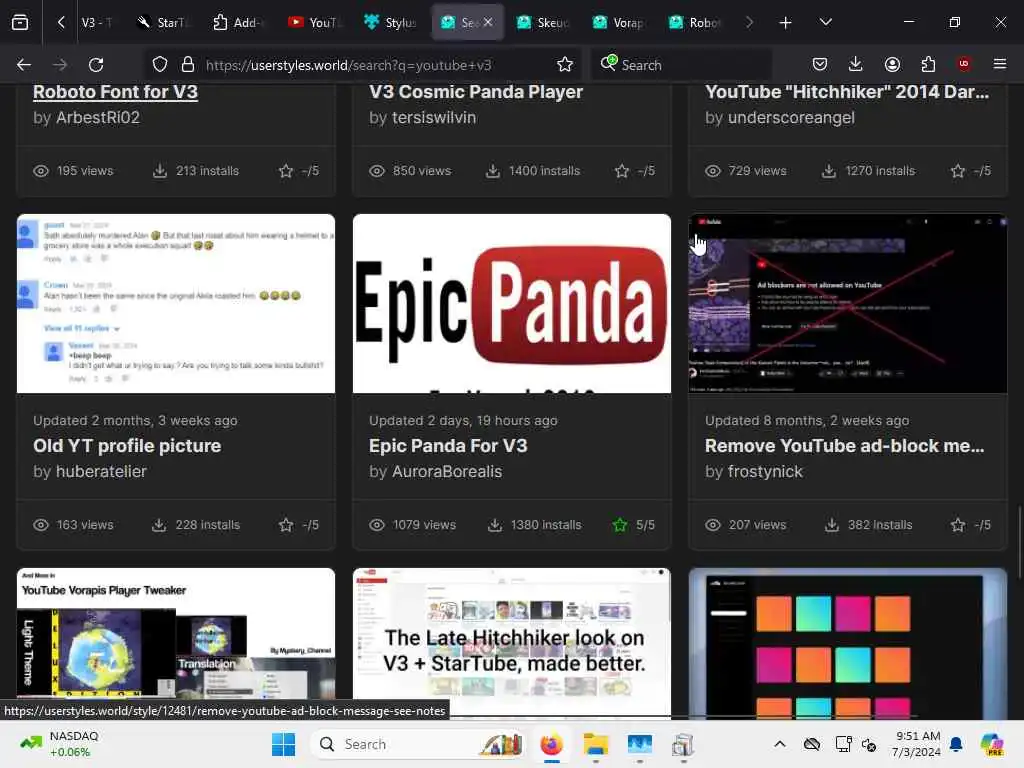Open uBlock Origin extension icon

[964, 64]
